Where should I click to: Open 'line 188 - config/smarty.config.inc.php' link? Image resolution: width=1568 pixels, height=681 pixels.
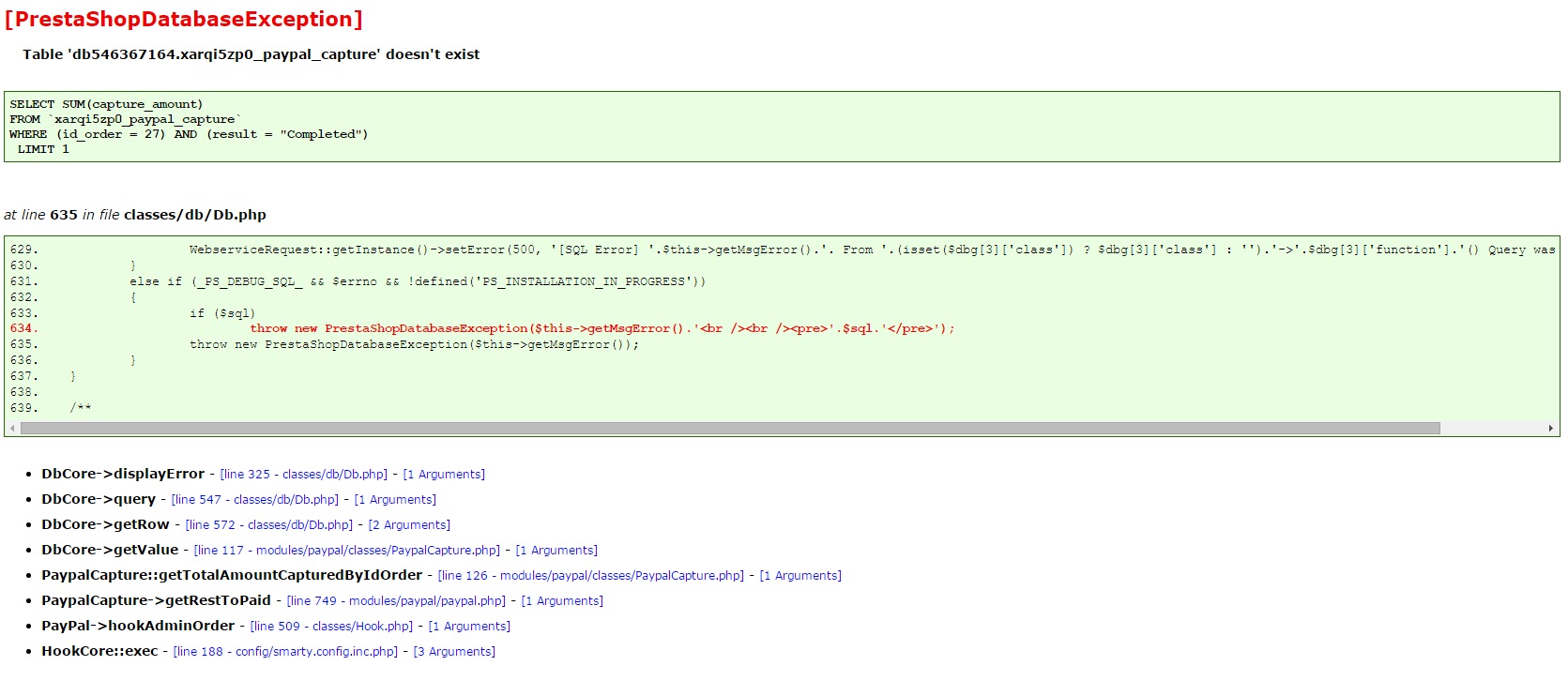(286, 652)
